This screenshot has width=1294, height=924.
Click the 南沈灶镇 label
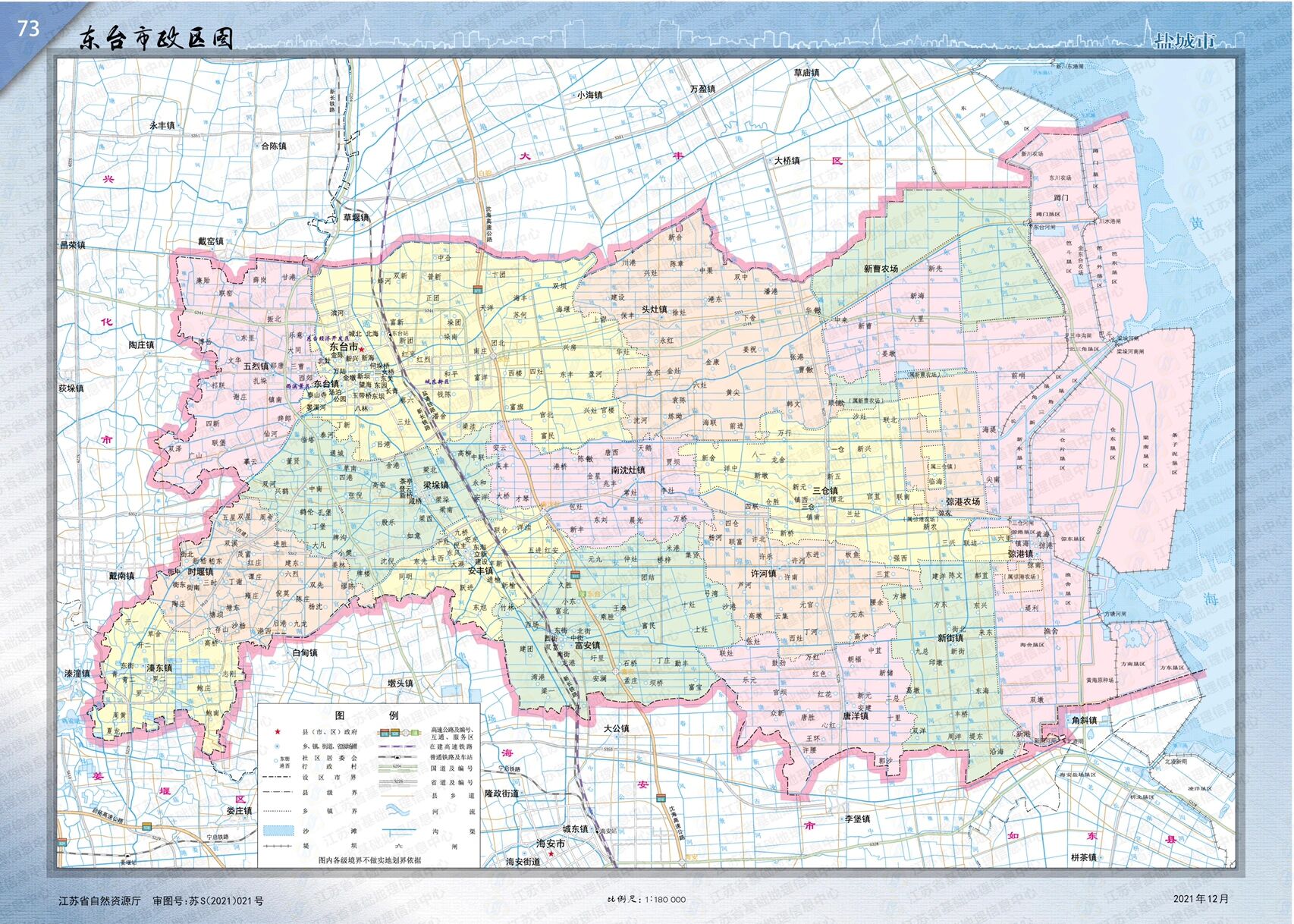point(628,470)
